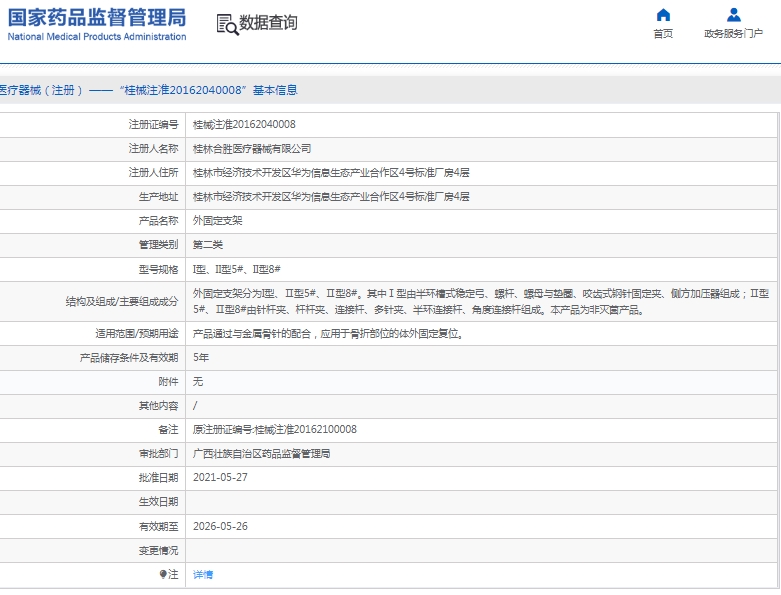Click the 基本信息 breadcrumb title
Screen dimensions: 781x595
pos(275,90)
